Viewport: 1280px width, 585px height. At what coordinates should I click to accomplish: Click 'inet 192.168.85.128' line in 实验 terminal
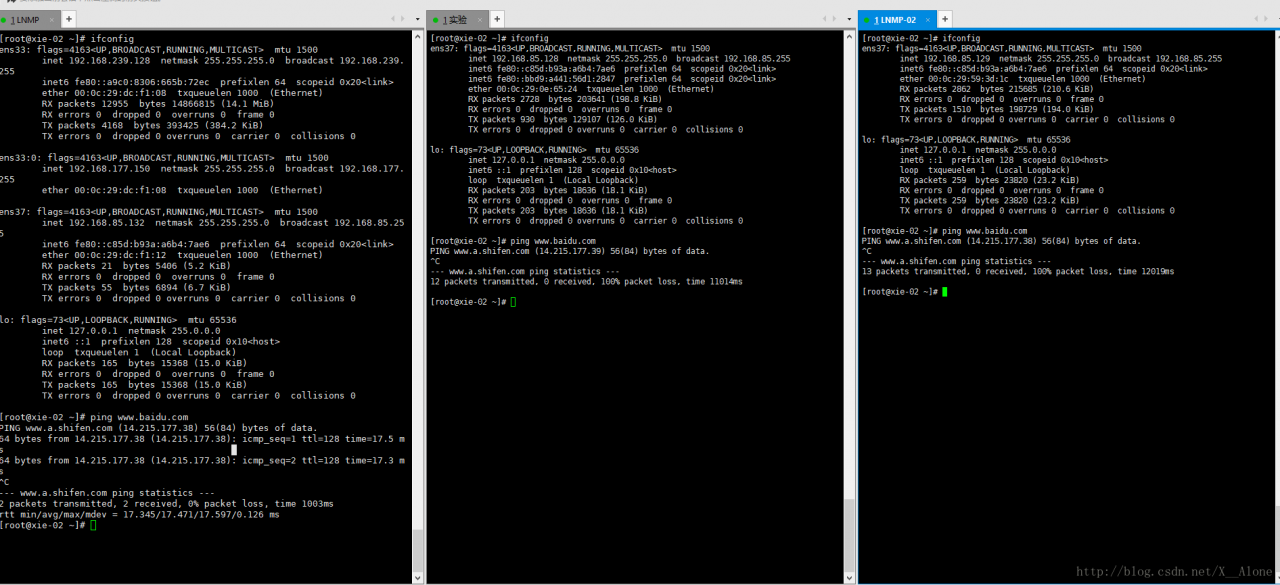(629, 59)
